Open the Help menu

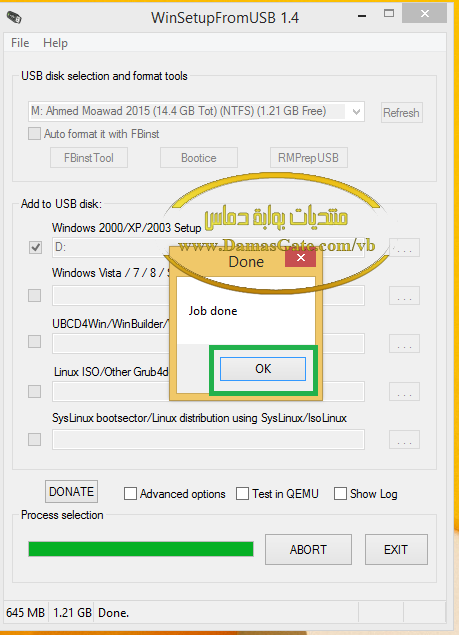coord(56,43)
